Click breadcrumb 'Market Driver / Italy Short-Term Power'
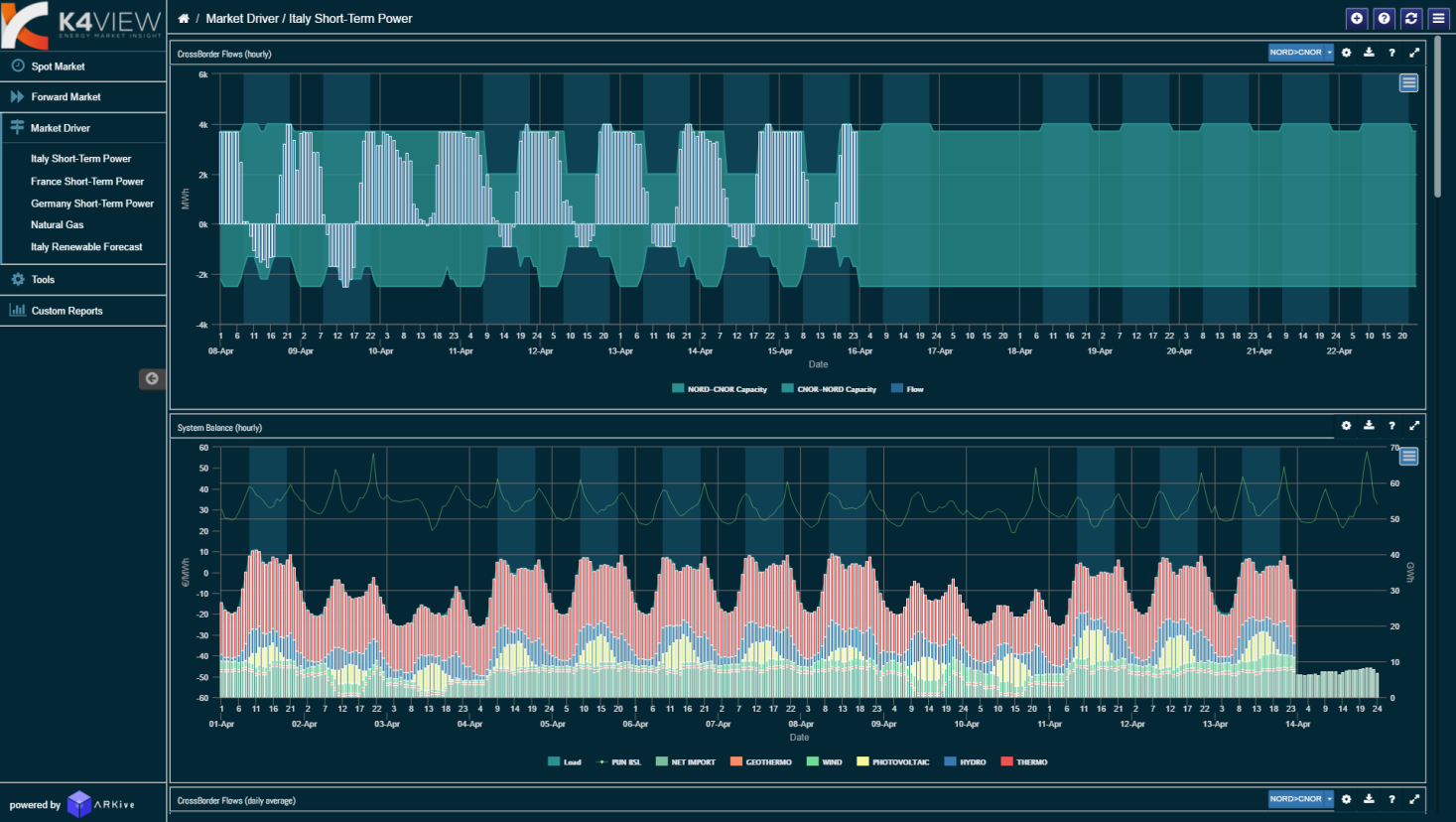 point(309,19)
